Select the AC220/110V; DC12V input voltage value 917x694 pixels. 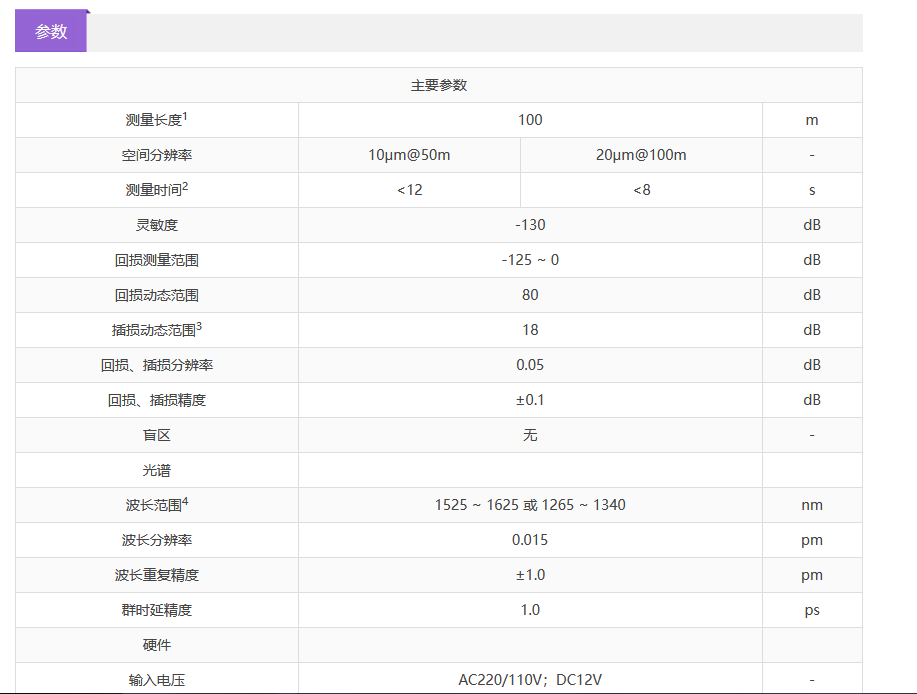click(x=530, y=680)
